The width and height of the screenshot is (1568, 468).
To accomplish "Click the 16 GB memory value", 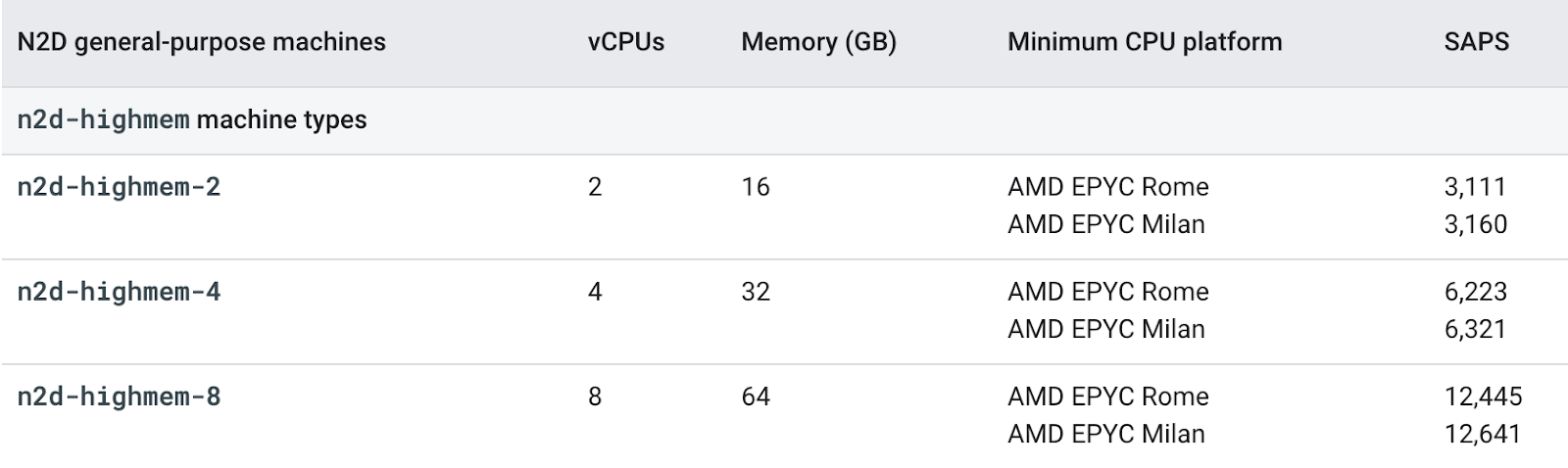I will (x=755, y=186).
